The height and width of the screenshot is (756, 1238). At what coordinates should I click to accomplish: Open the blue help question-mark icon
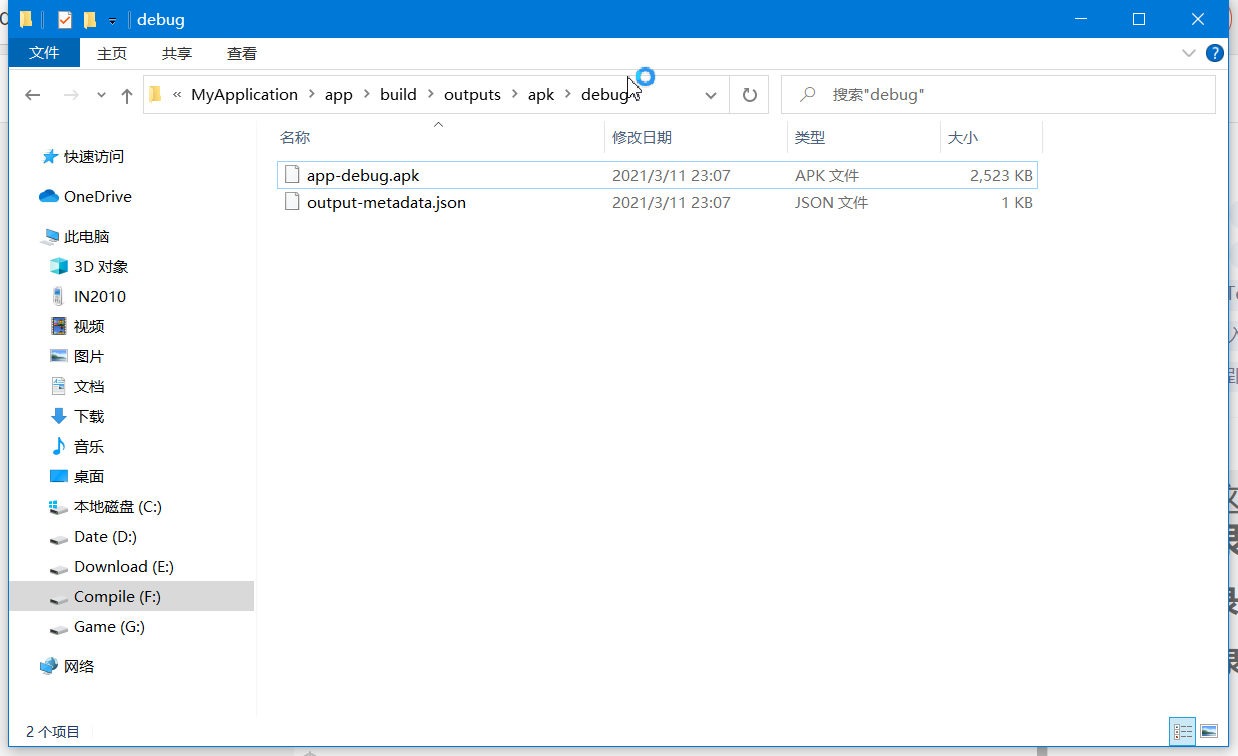(1215, 53)
